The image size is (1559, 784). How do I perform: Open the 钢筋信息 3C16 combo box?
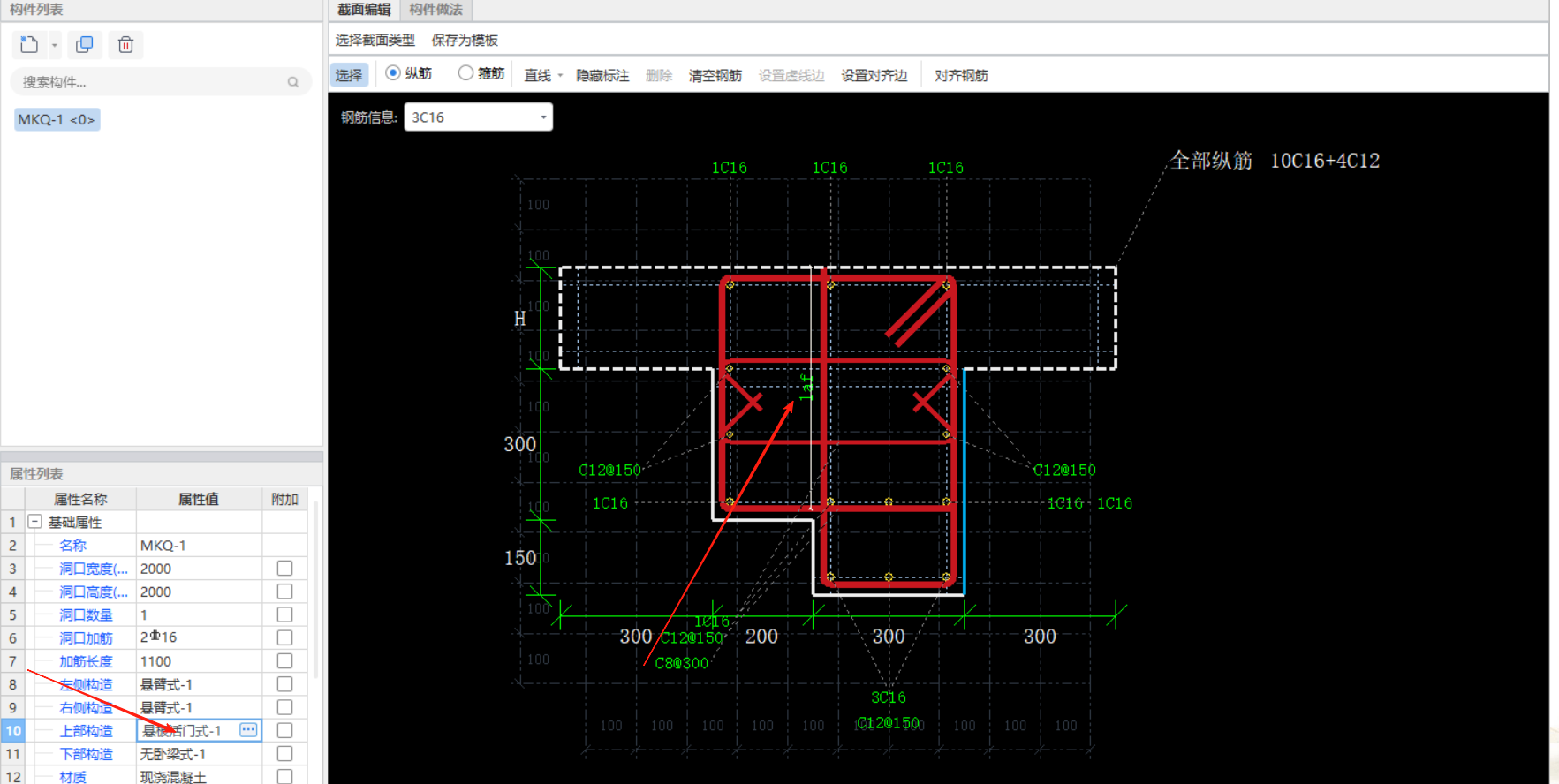[x=478, y=117]
